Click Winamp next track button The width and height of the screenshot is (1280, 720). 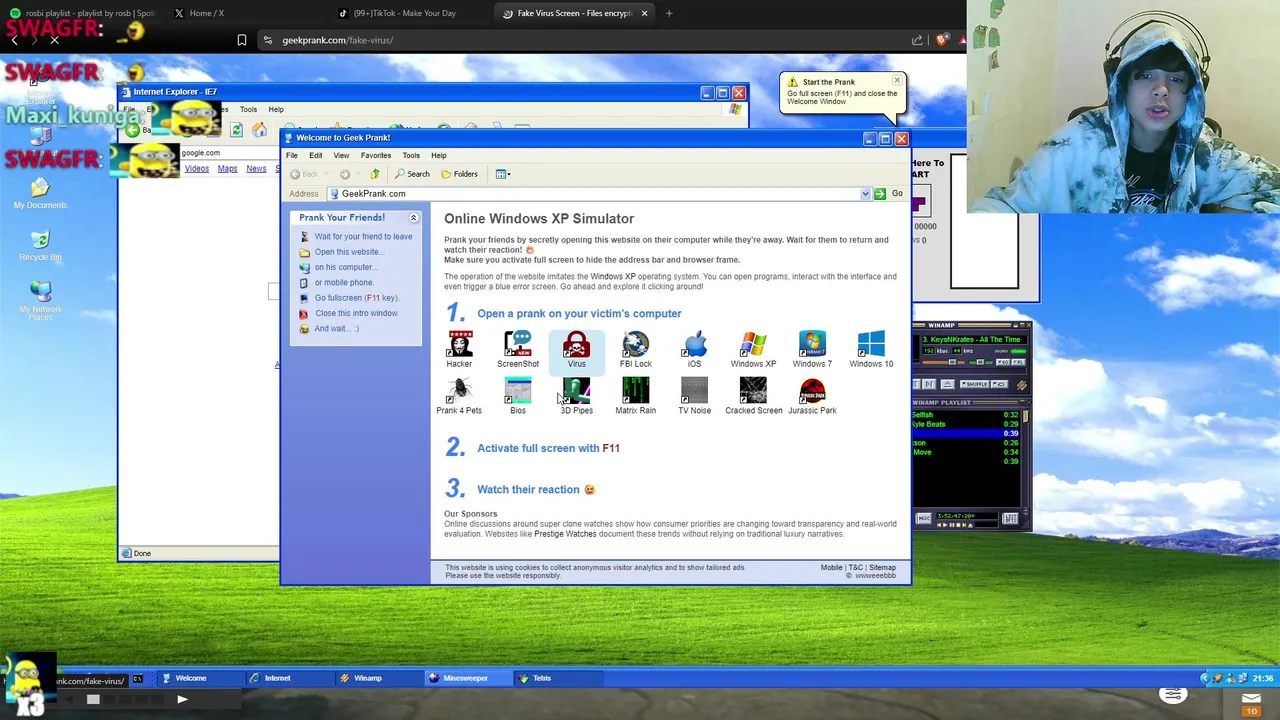point(929,384)
